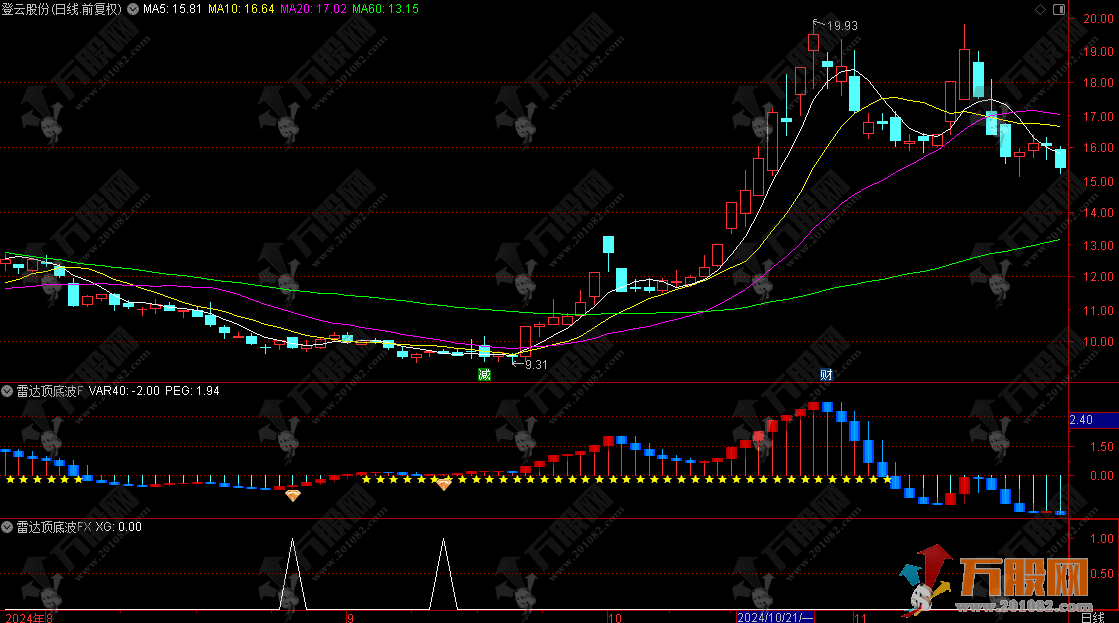Select the 登云股份(日线,前复权) title
This screenshot has width=1119, height=623.
62,9
